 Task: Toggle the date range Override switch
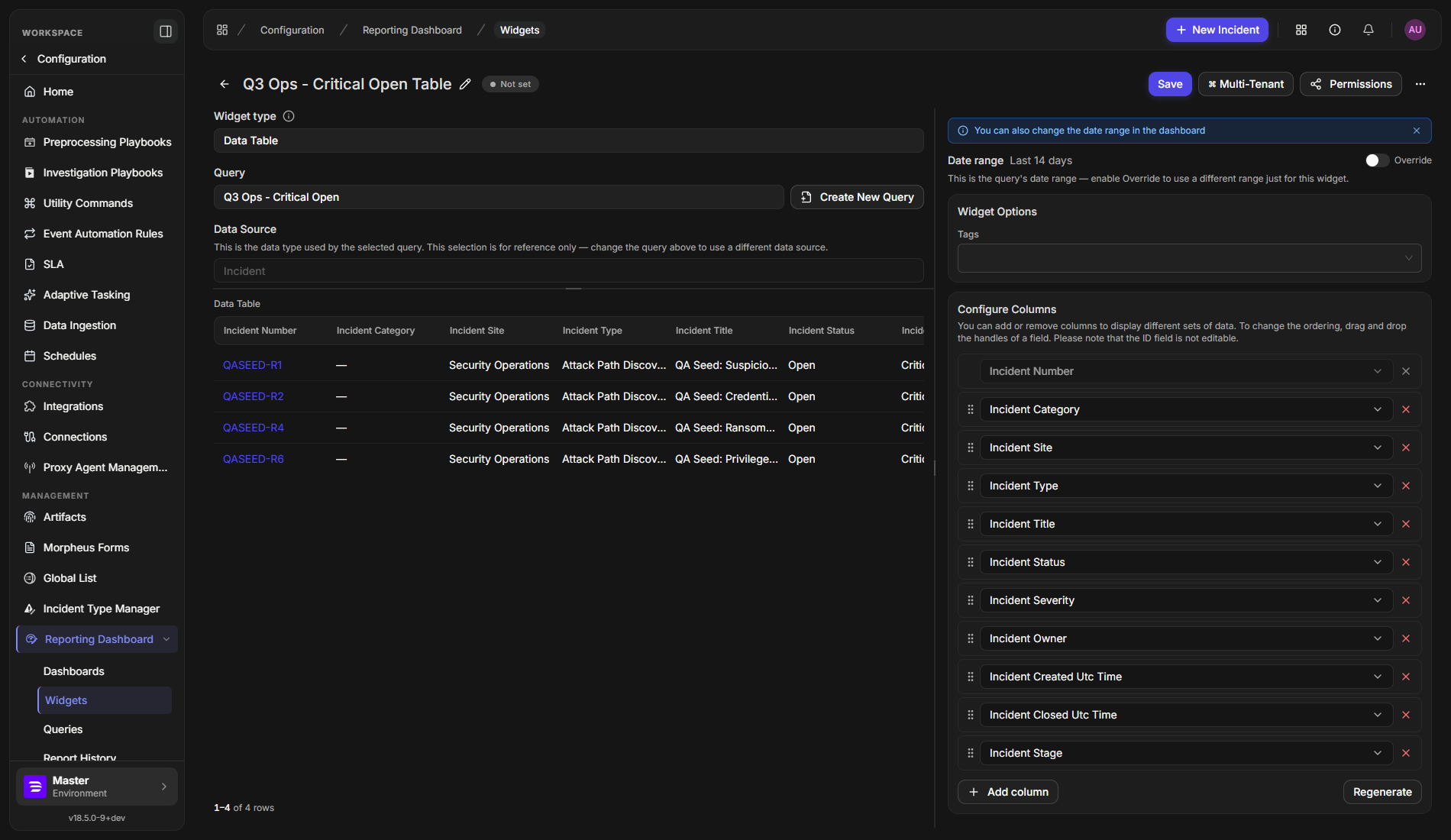coord(1378,160)
